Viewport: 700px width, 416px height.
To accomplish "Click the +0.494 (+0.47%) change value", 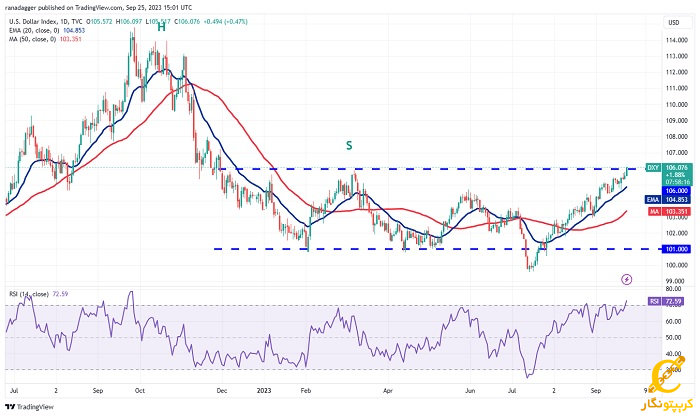I will 225,21.
